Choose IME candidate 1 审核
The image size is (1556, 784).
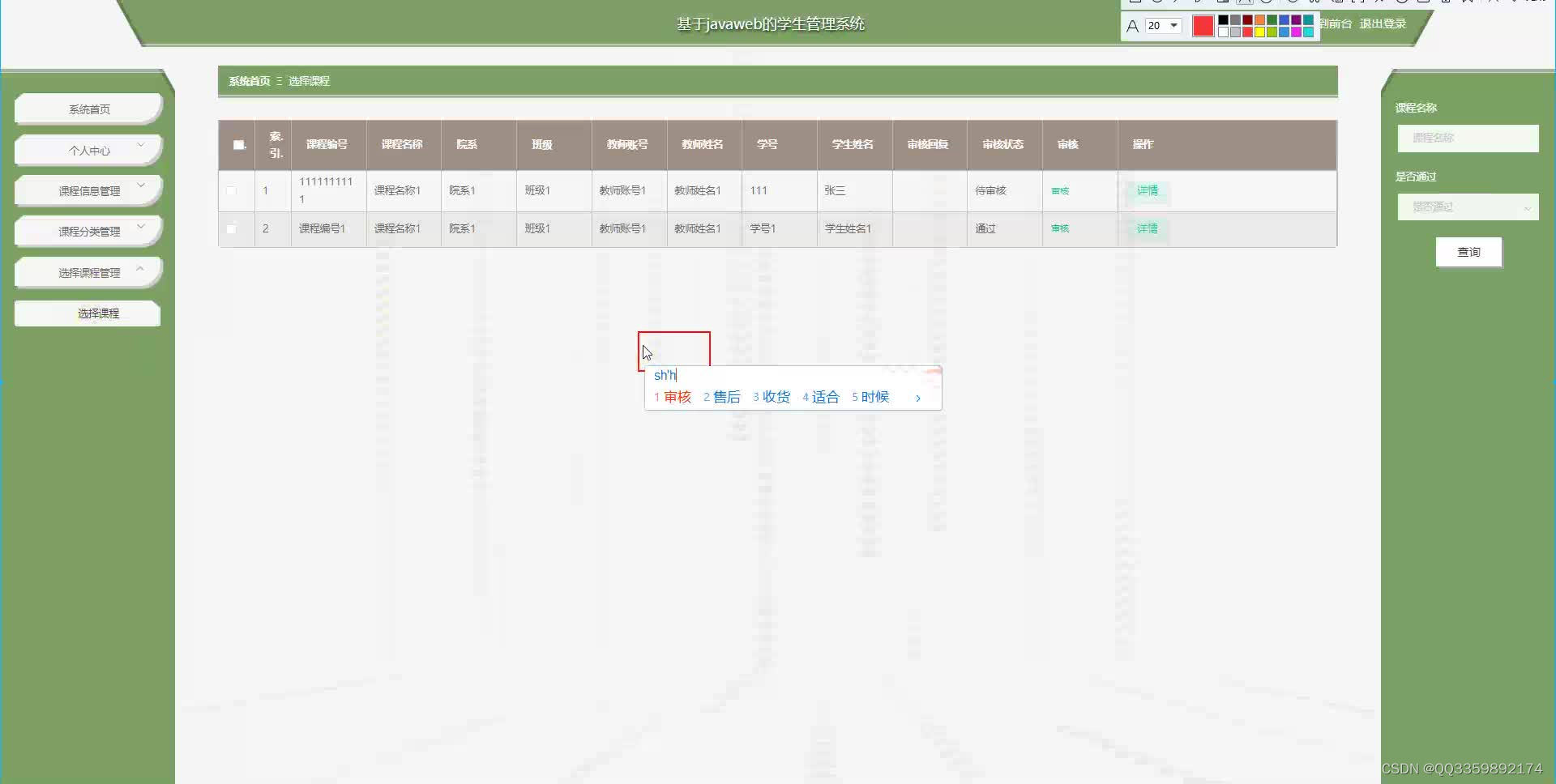[x=673, y=397]
